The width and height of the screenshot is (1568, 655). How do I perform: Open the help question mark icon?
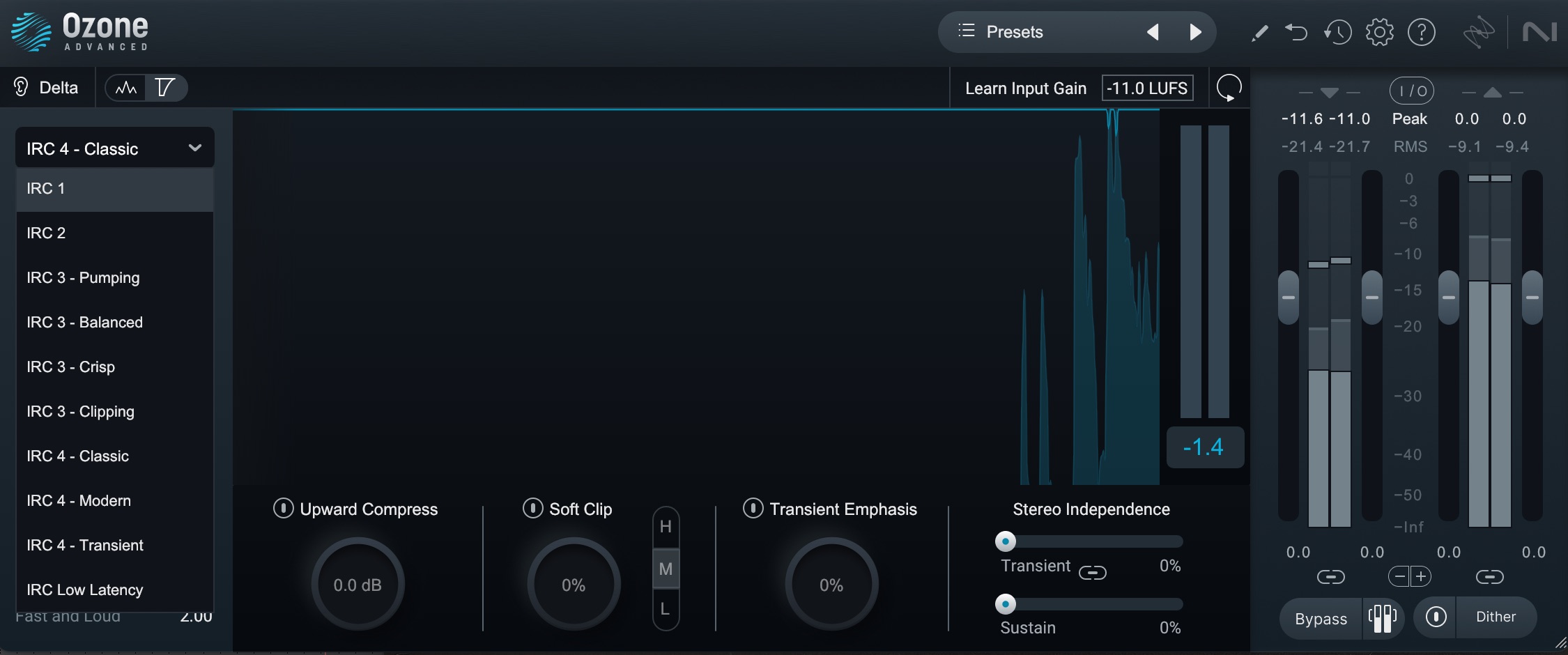pyautogui.click(x=1422, y=32)
